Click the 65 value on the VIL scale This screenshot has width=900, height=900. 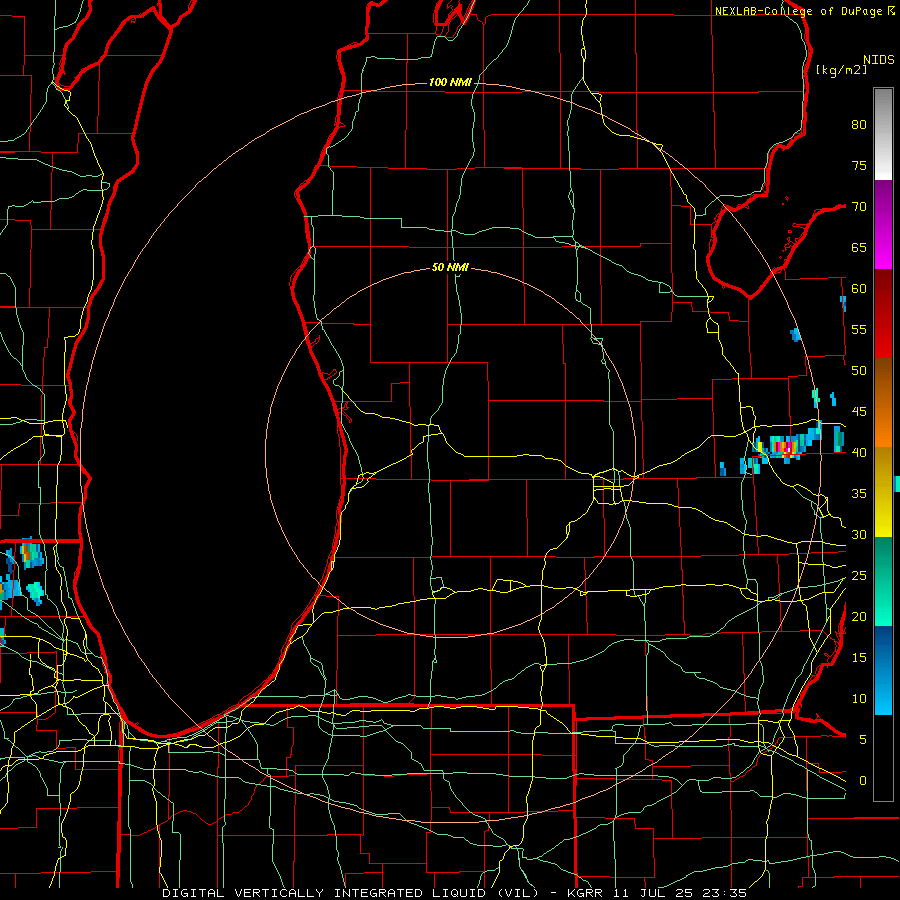[859, 247]
